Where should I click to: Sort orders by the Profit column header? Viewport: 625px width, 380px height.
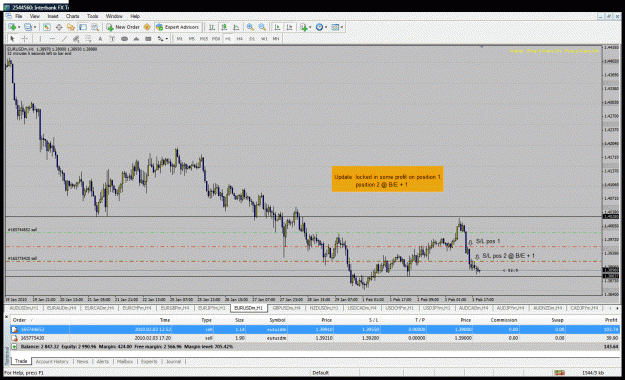pyautogui.click(x=611, y=320)
